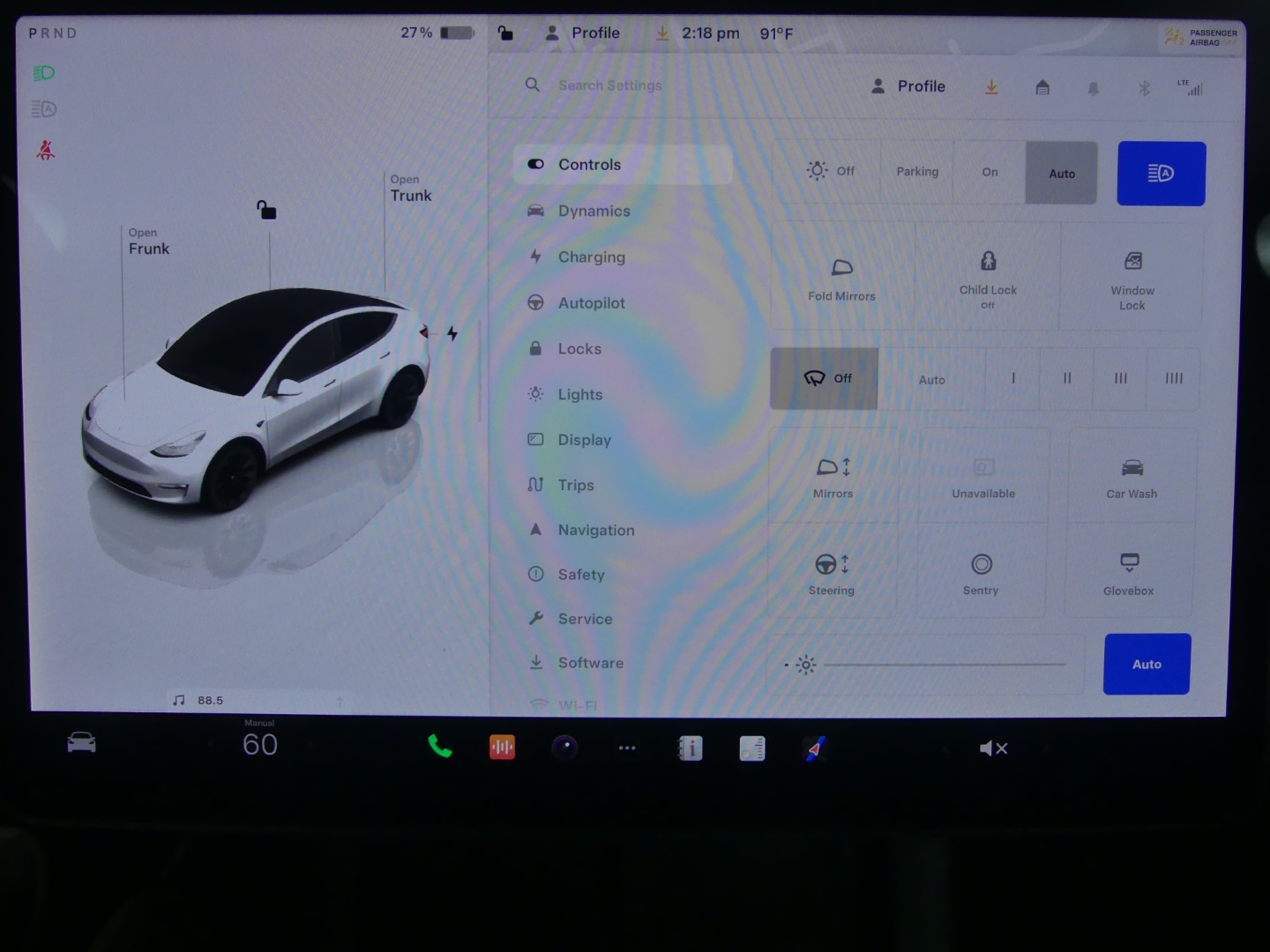Select wiper speed III
This screenshot has width=1270, height=952.
[1120, 379]
